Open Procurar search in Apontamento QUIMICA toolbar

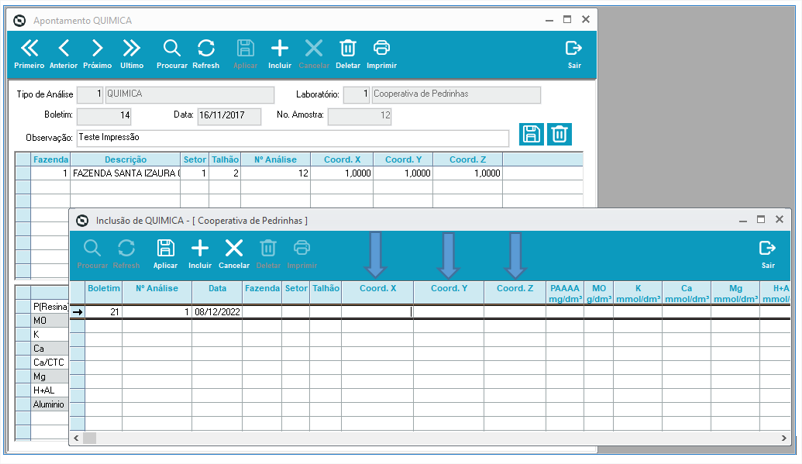coord(172,54)
